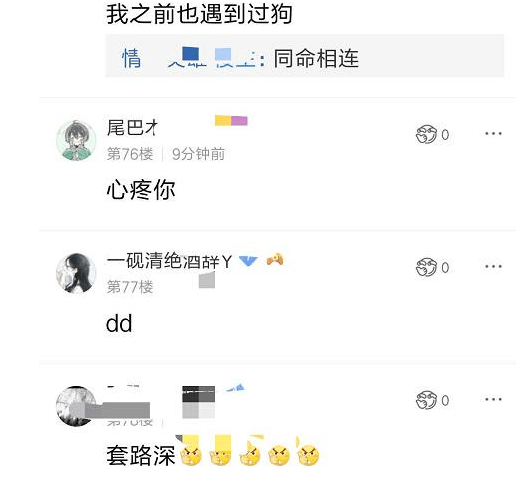Open avatar of user 尾巴
Screen dimensions: 516x485
76,140
